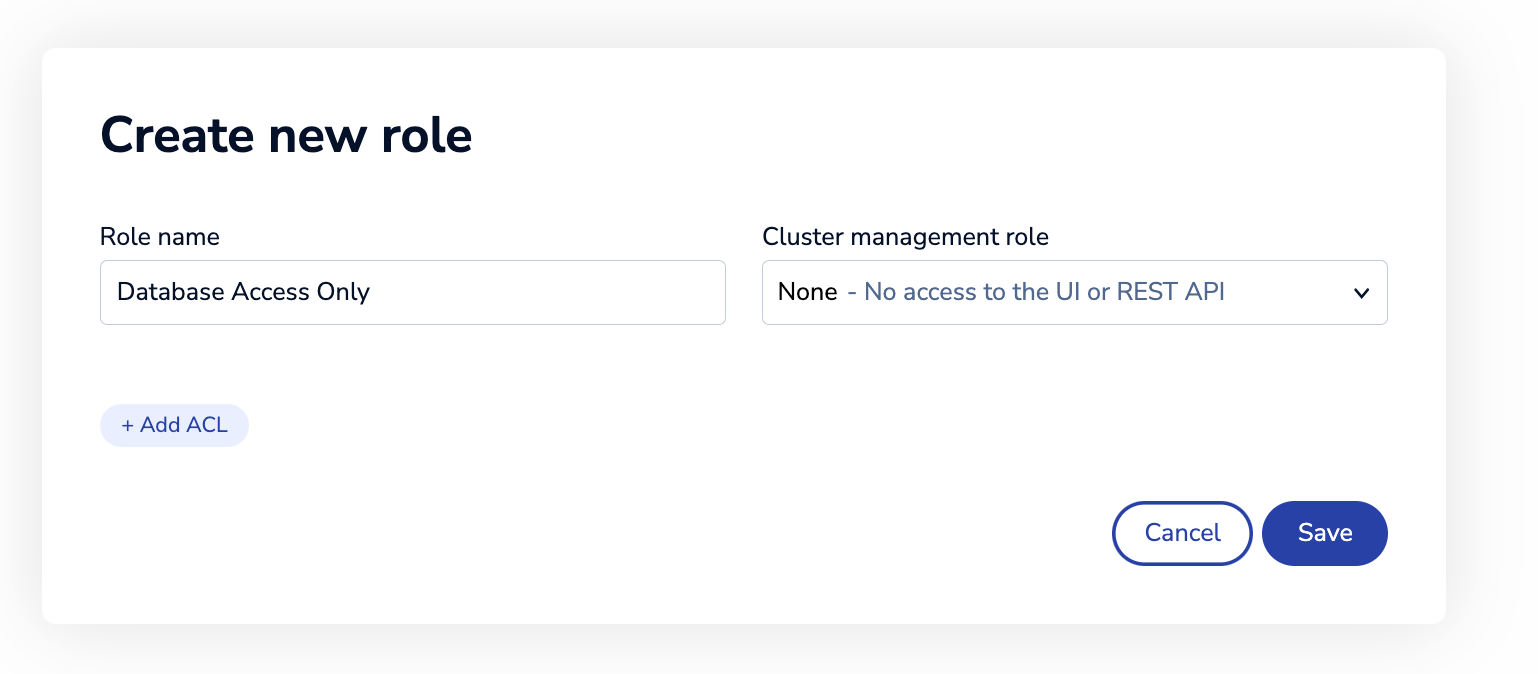Click the "ACL" text in Add ACL pill

pyautogui.click(x=206, y=425)
